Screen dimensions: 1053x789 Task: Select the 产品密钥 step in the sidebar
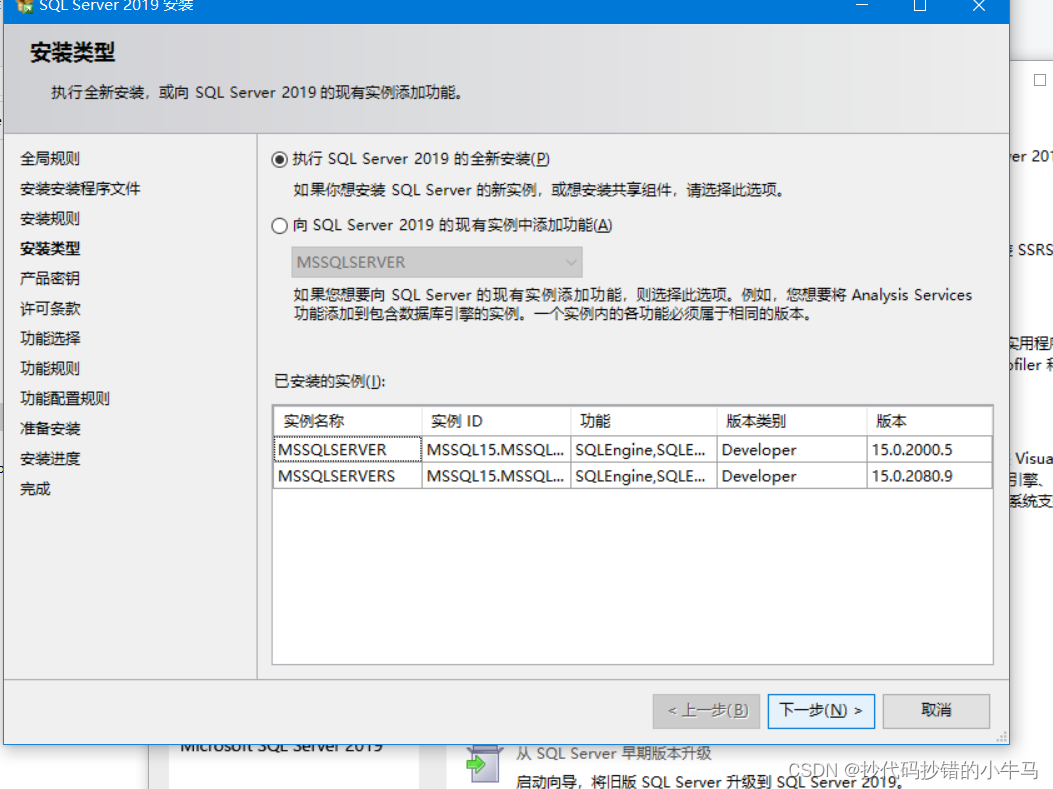pyautogui.click(x=50, y=278)
